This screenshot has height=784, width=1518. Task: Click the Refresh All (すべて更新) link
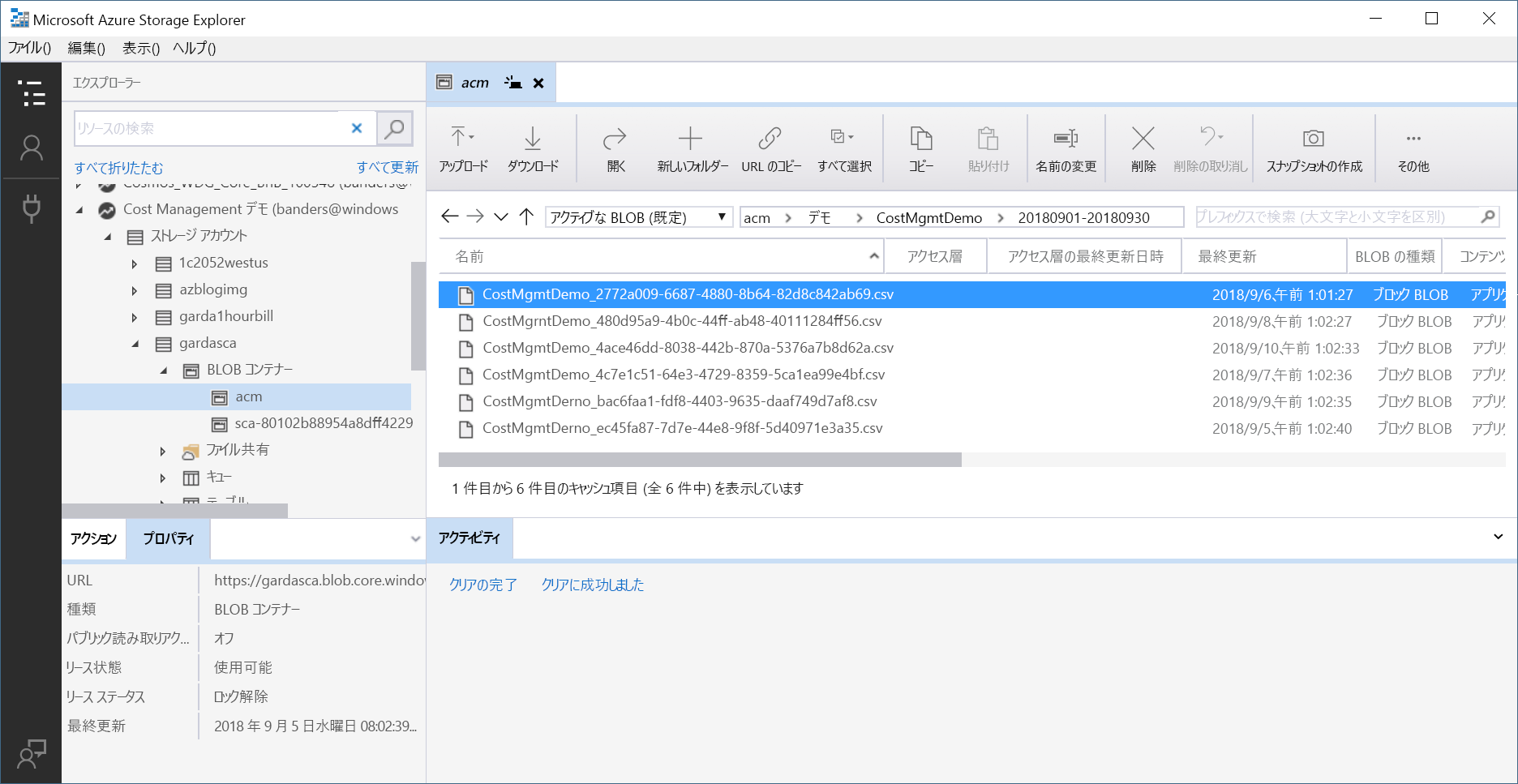coord(388,167)
